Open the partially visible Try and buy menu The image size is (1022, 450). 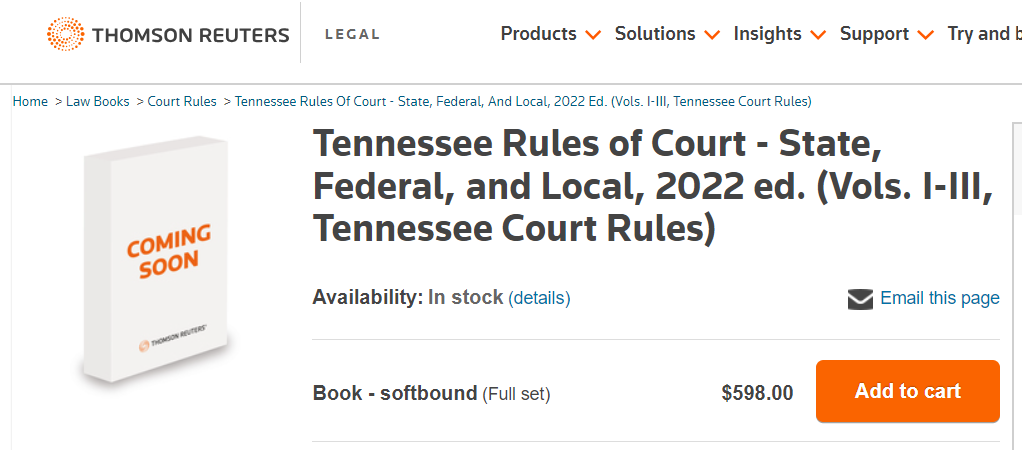[x=983, y=34]
